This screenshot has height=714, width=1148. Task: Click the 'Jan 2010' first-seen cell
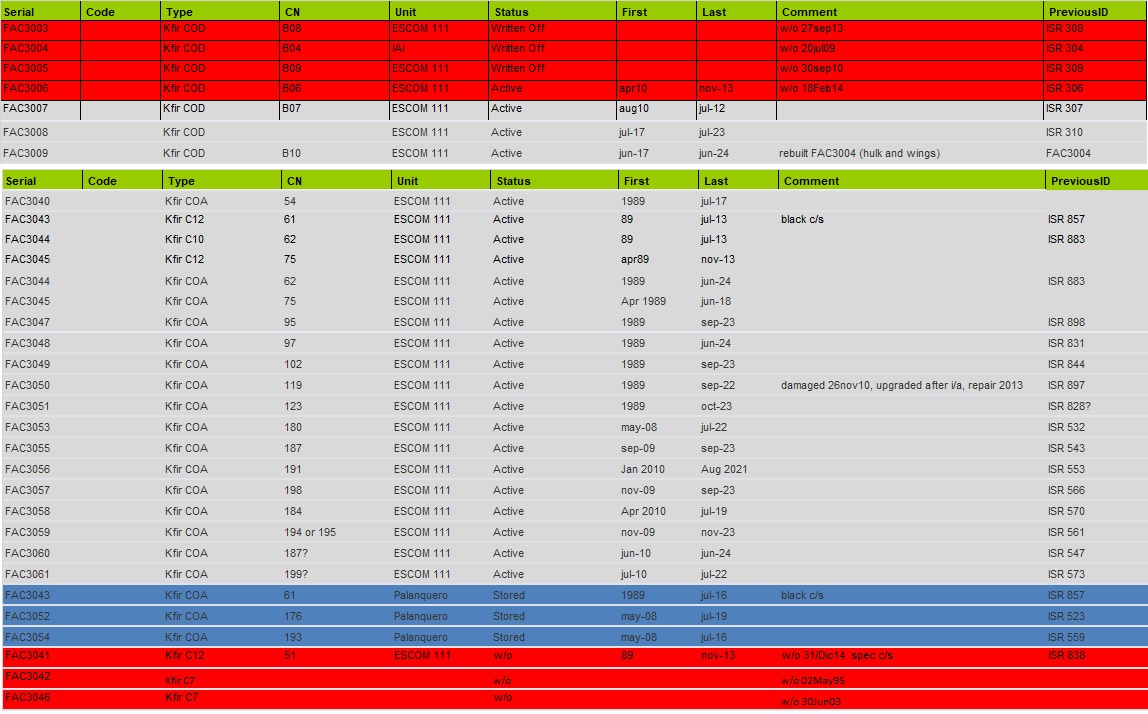643,469
